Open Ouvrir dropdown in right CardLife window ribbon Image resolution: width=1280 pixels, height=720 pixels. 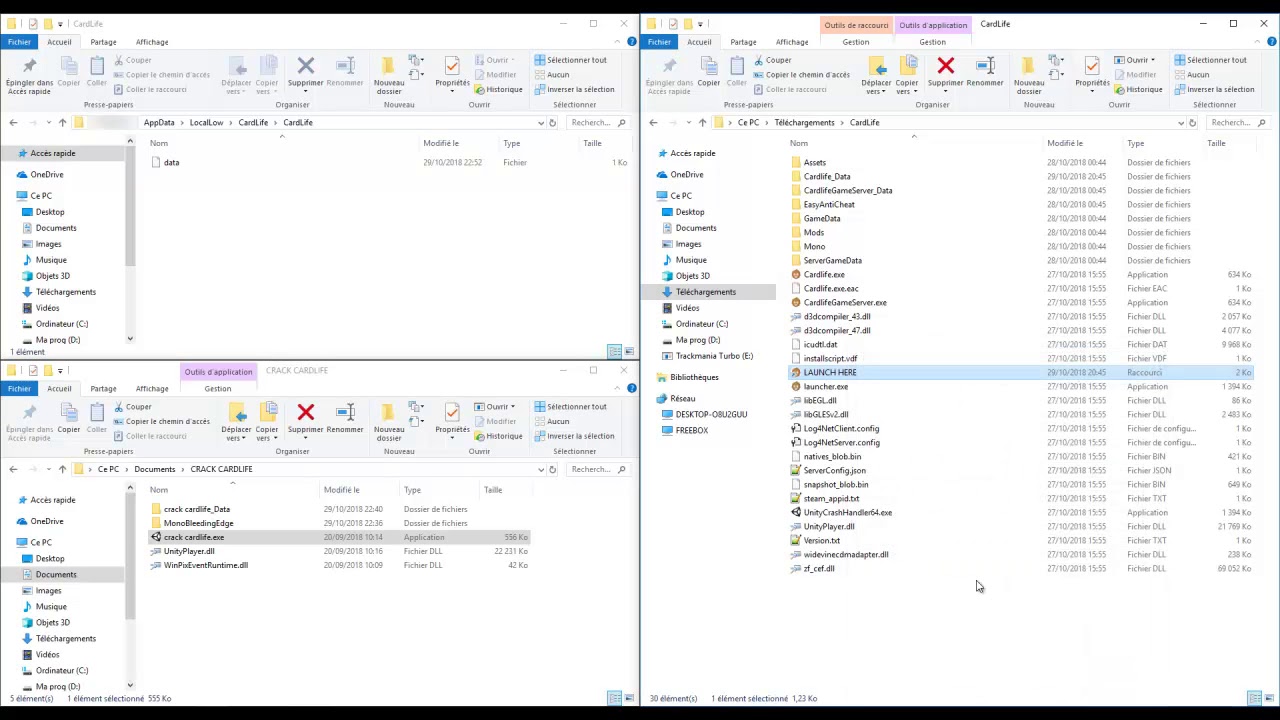coord(1137,60)
